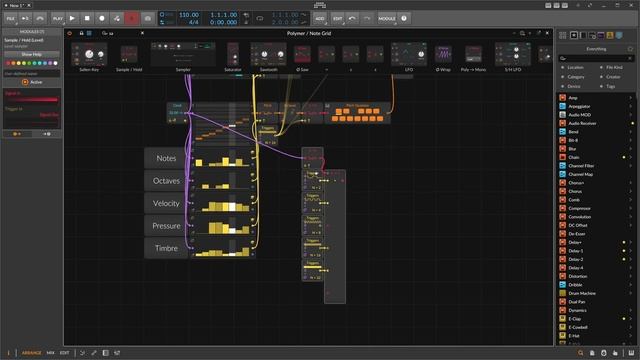Click the global Record button
Screen dimensions: 640x360
point(102,18)
